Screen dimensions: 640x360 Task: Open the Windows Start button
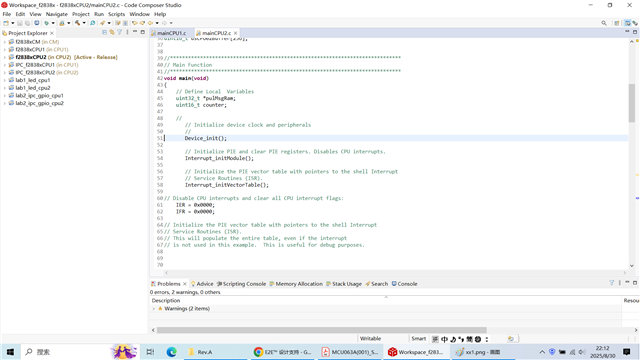pos(10,352)
